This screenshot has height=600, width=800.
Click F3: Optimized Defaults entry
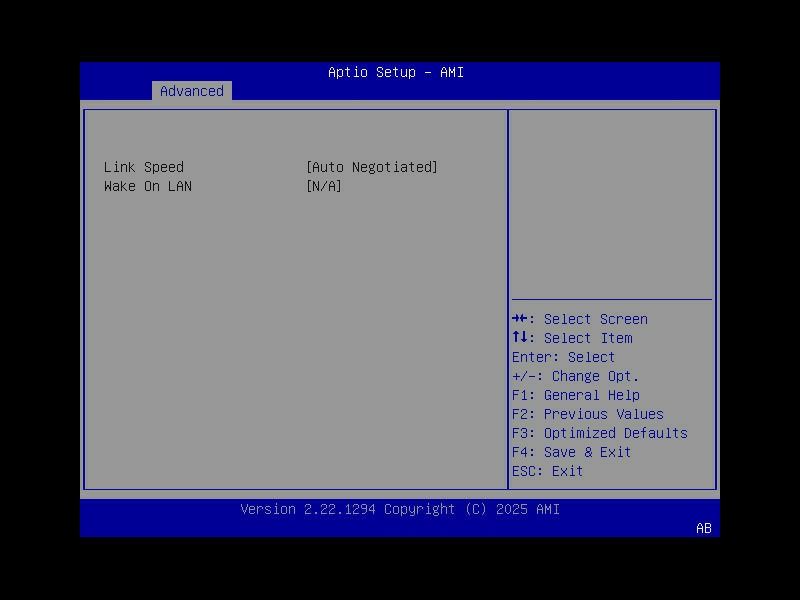[599, 433]
